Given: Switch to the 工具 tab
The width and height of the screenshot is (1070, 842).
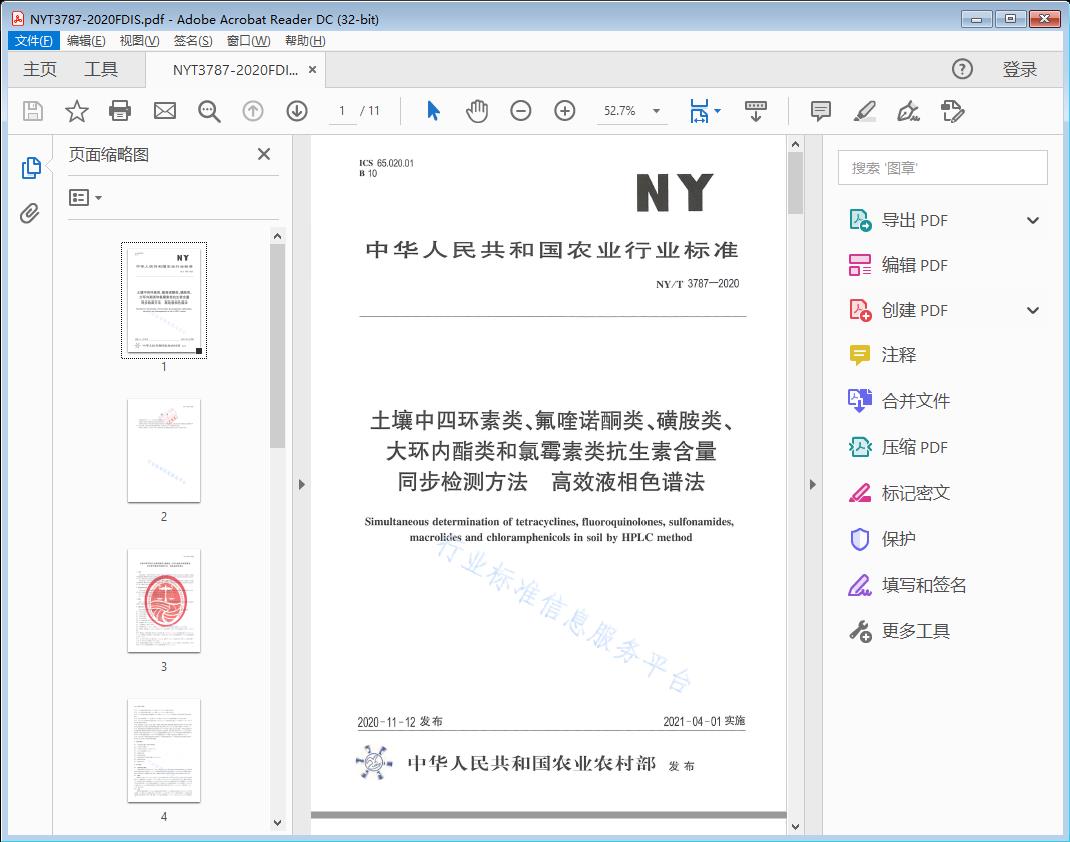Looking at the screenshot, I should click(101, 69).
